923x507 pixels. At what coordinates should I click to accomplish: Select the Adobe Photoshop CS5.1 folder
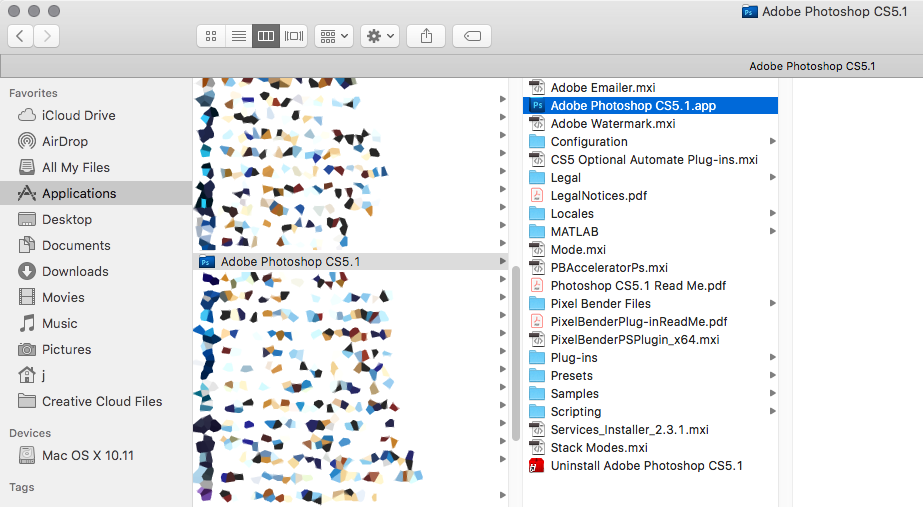pyautogui.click(x=351, y=261)
